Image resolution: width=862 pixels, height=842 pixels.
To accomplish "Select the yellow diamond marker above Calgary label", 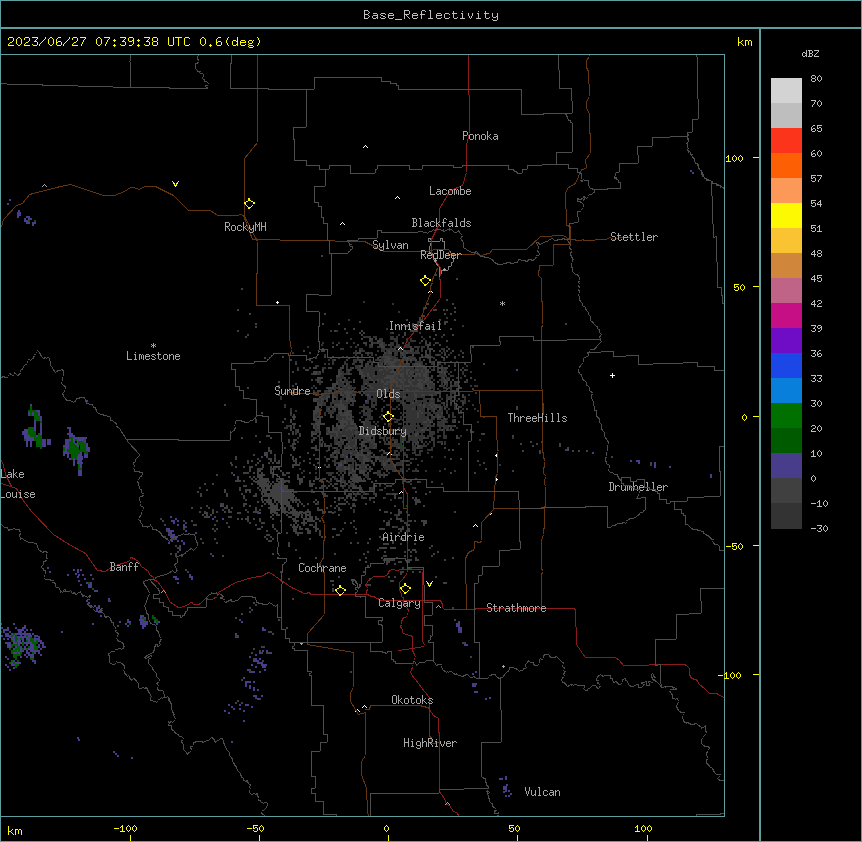I will click(405, 589).
